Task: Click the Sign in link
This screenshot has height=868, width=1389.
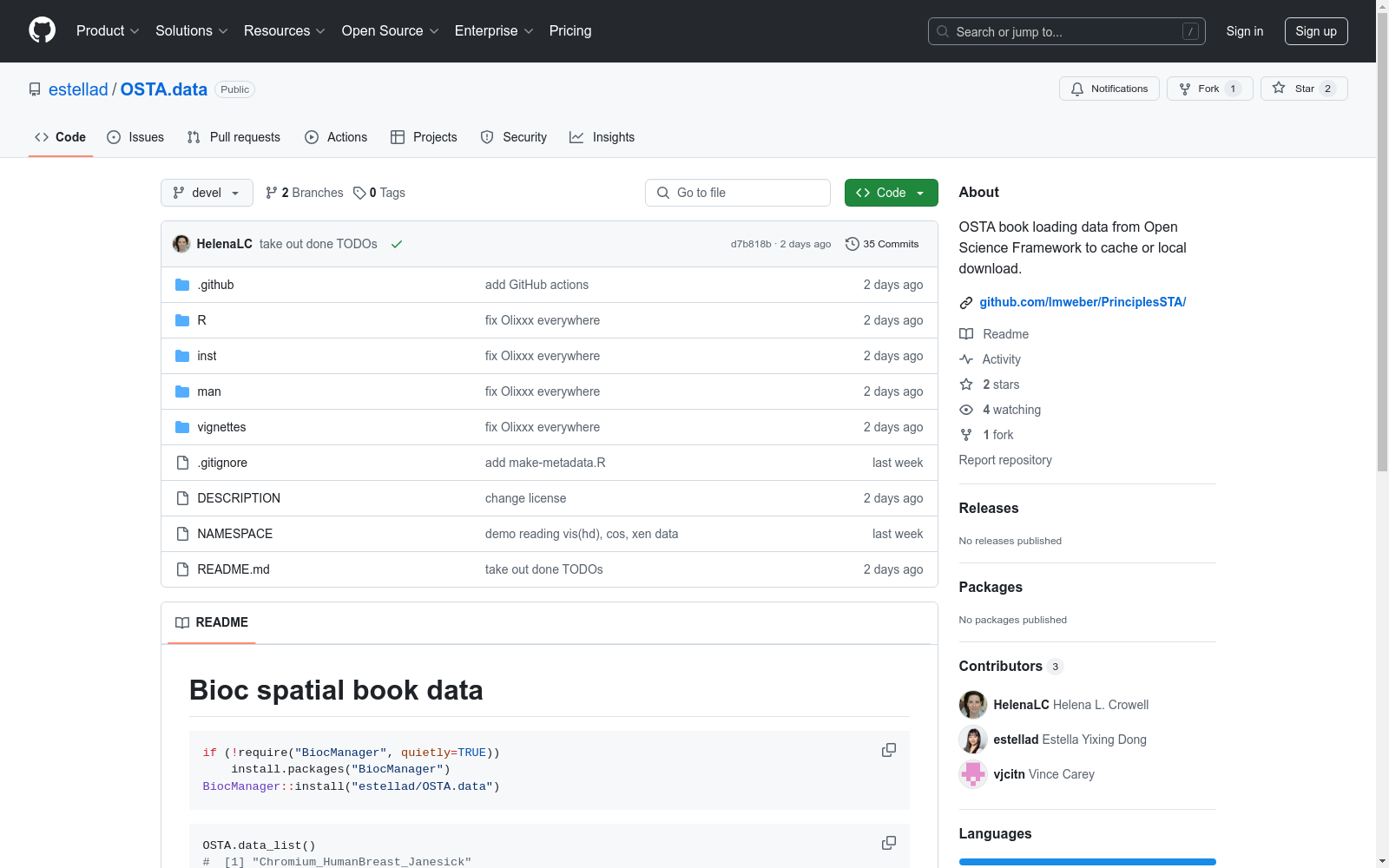Action: [x=1245, y=31]
